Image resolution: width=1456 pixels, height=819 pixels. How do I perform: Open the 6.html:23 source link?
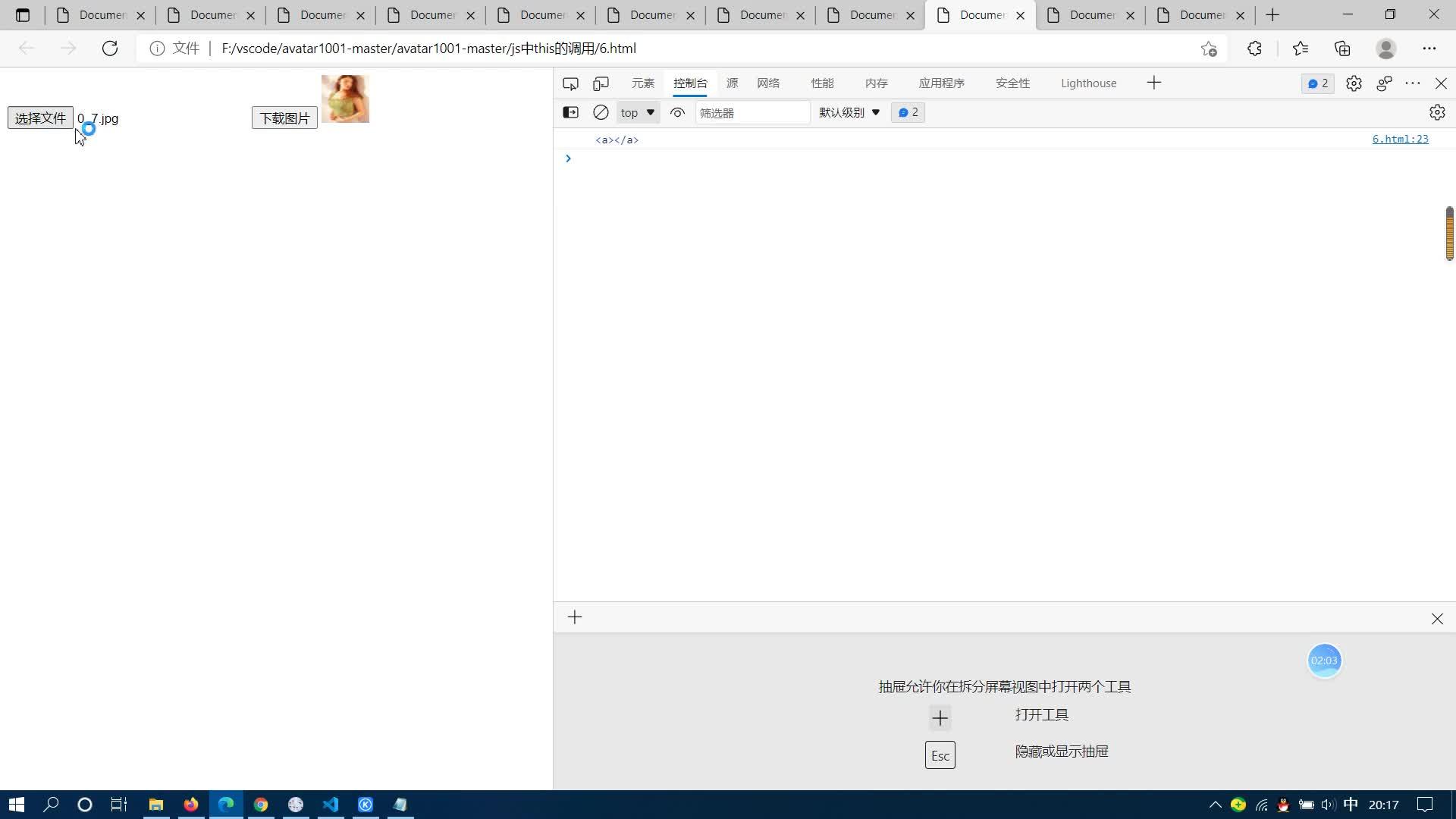[x=1400, y=139]
